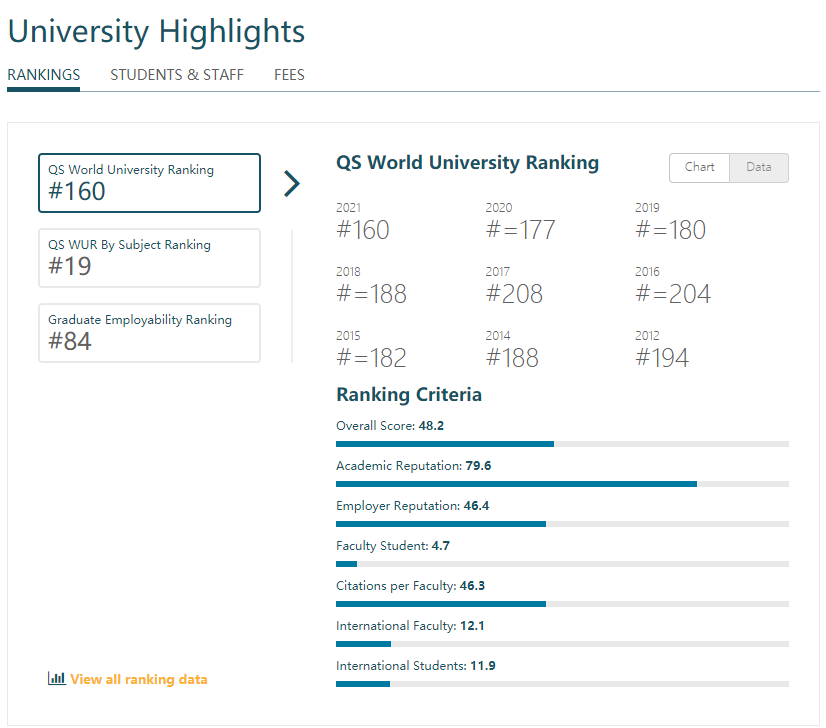Image resolution: width=826 pixels, height=728 pixels.
Task: Open the RANKINGS tab
Action: click(x=44, y=75)
